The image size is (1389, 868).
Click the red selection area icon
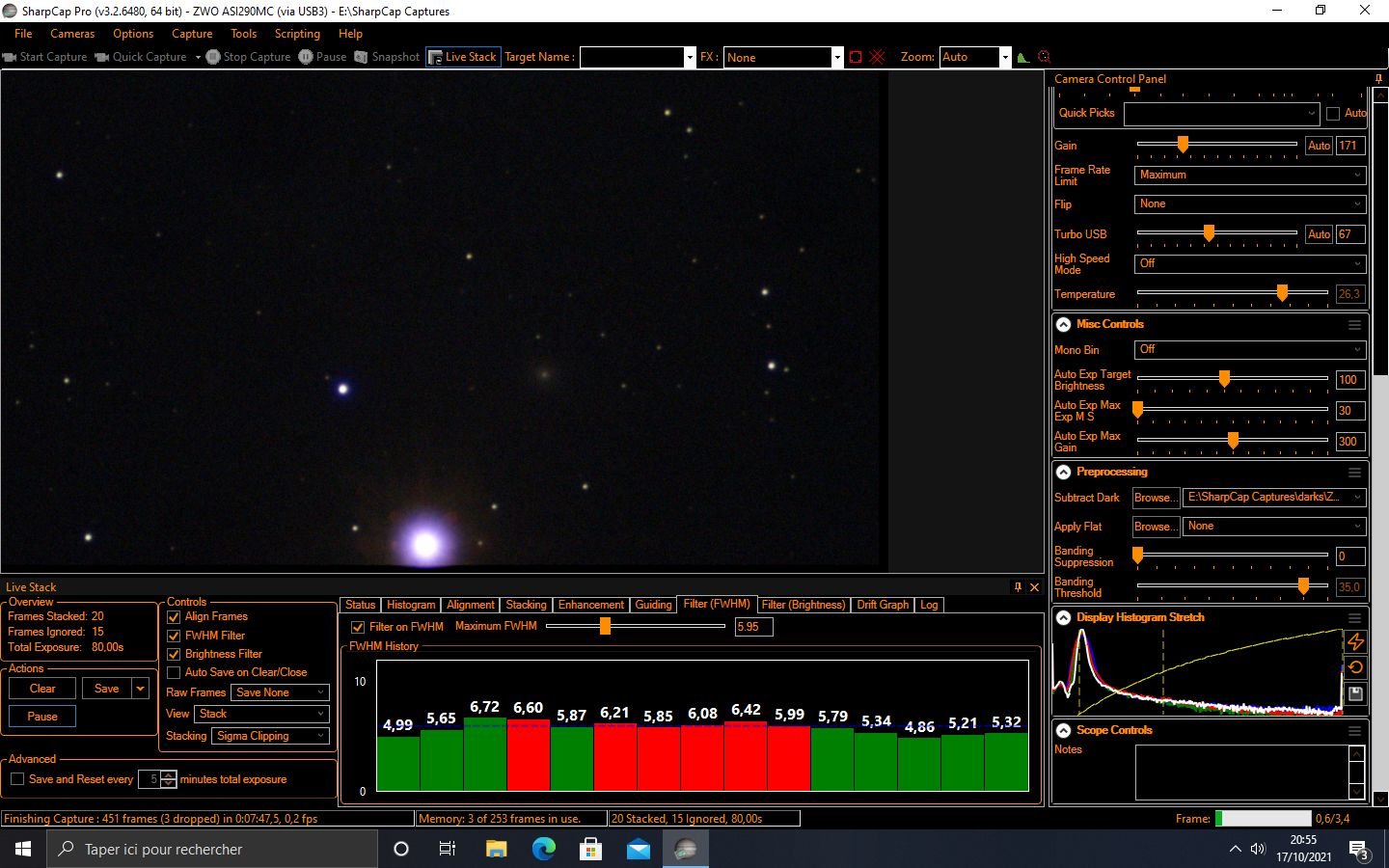(856, 57)
